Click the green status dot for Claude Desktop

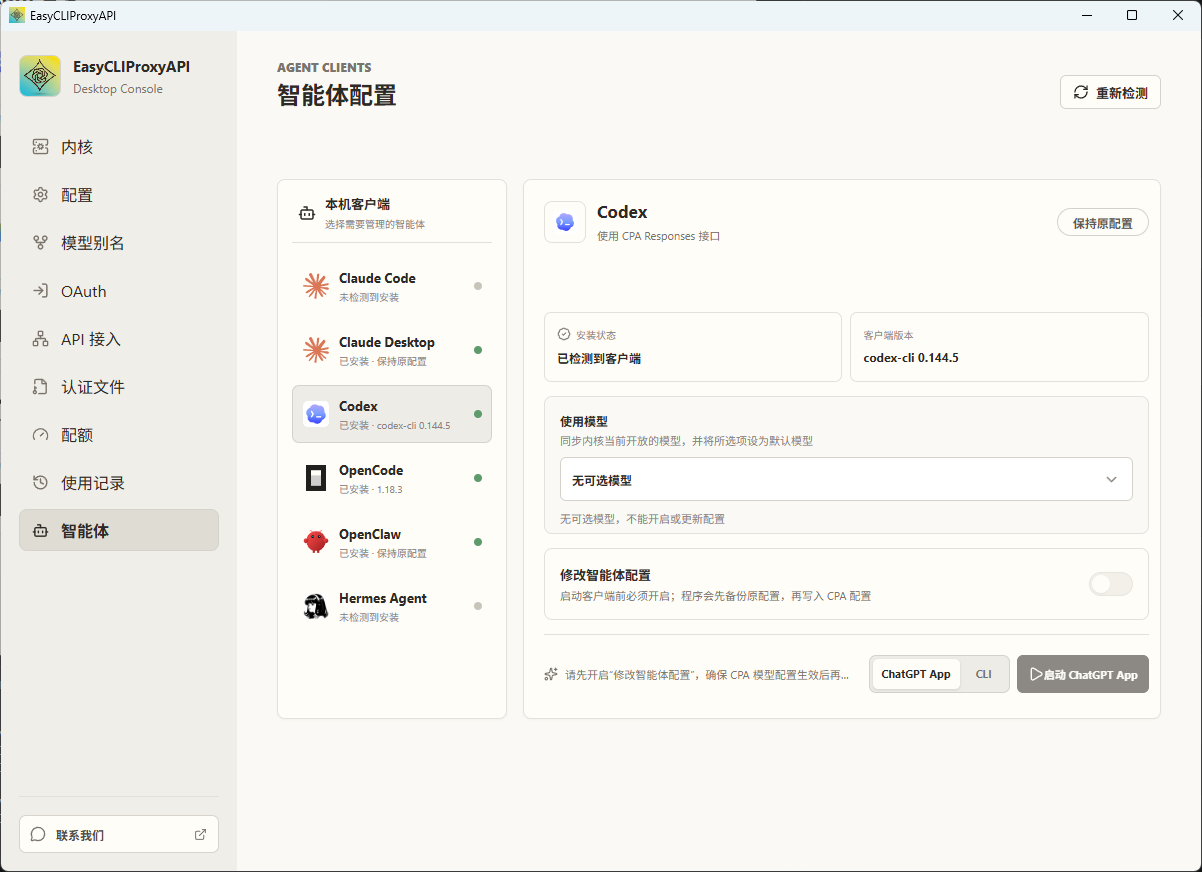click(x=478, y=350)
